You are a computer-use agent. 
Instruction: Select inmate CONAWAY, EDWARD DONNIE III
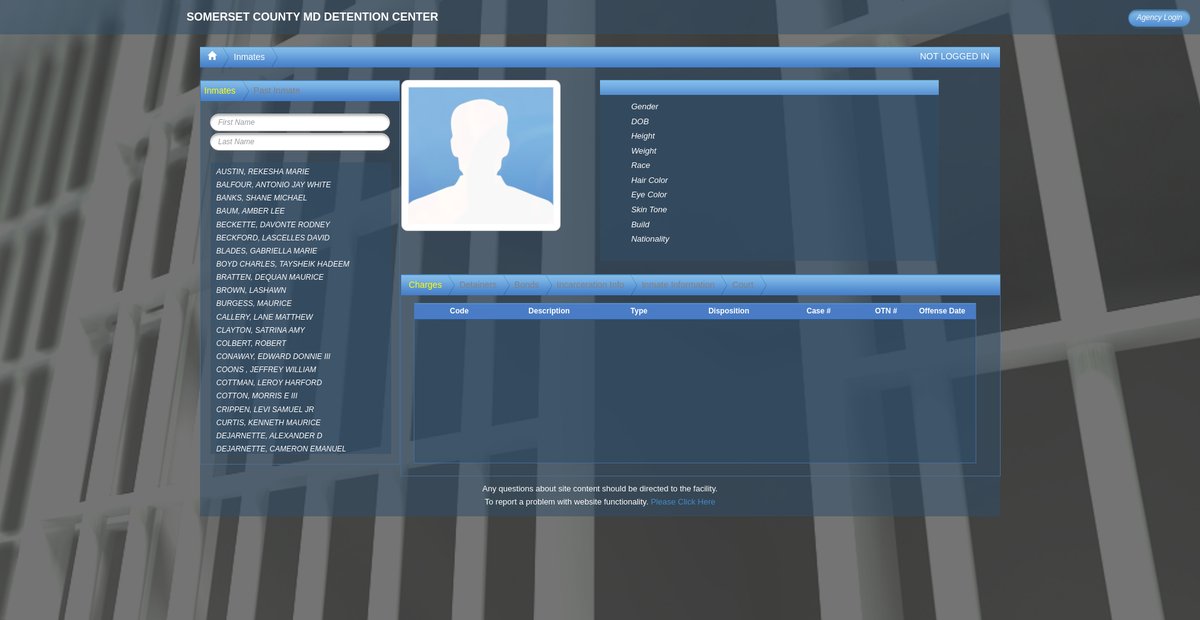point(273,356)
